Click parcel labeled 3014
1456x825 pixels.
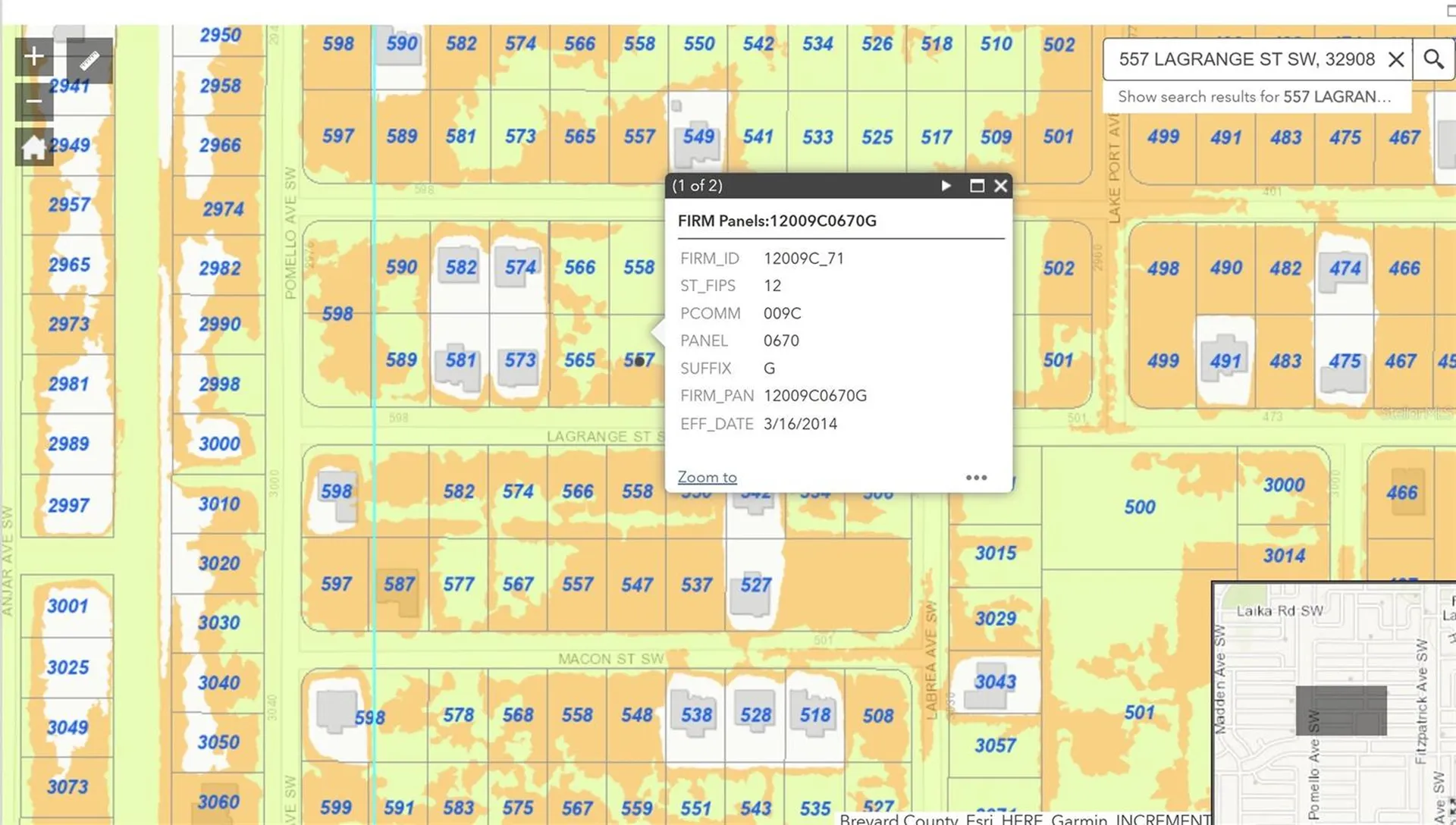(x=1284, y=556)
